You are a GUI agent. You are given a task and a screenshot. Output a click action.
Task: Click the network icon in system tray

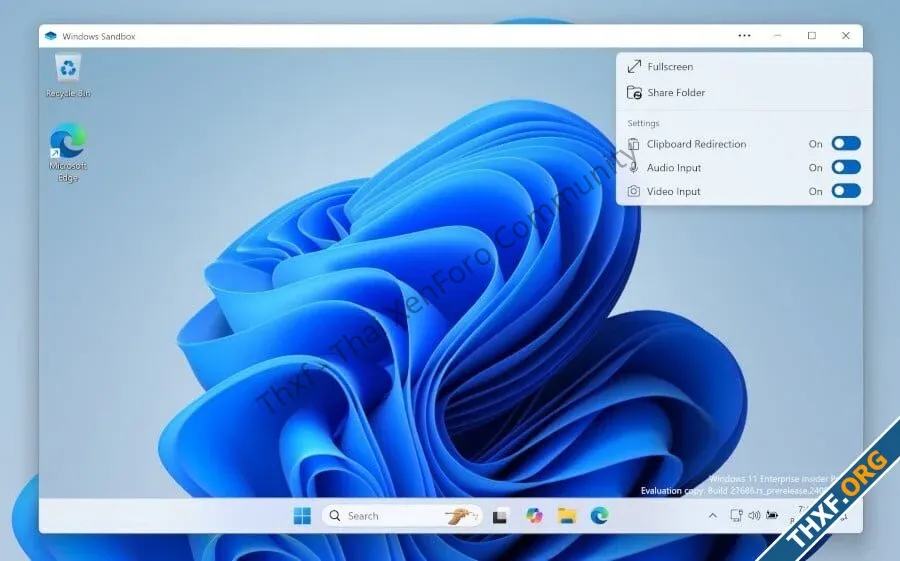click(736, 516)
